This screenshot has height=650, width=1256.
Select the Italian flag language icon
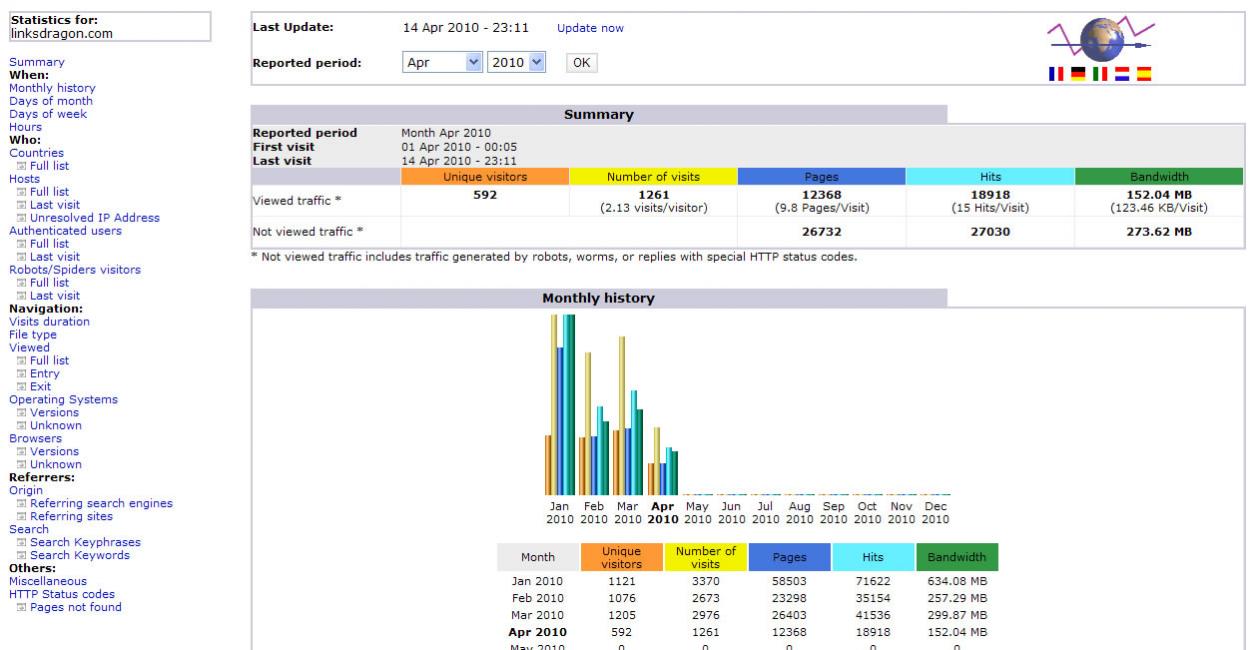tap(1099, 73)
